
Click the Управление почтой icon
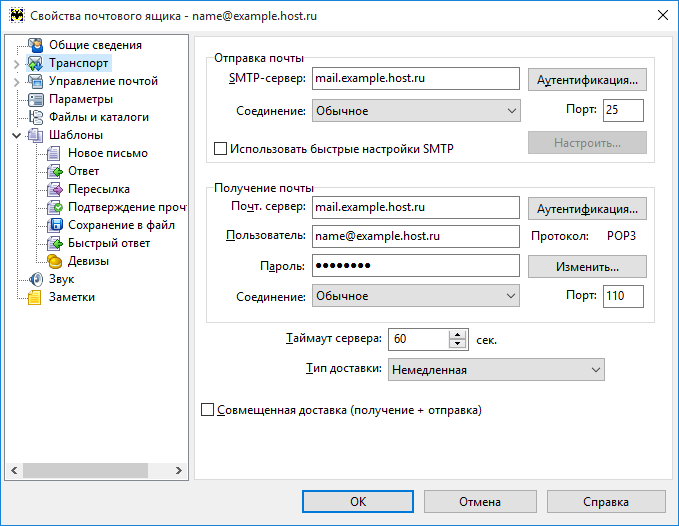(36, 81)
